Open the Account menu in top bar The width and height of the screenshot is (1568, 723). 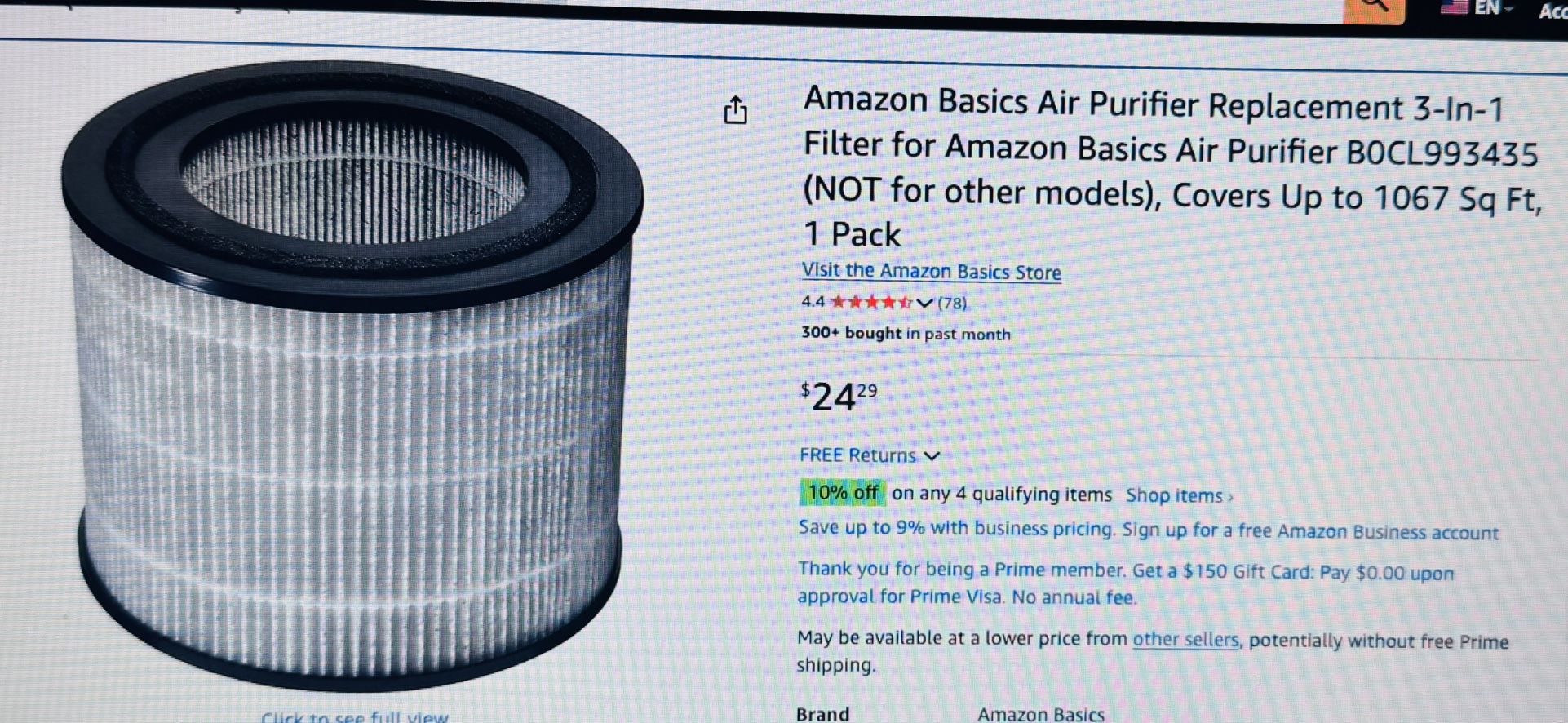pos(1552,11)
